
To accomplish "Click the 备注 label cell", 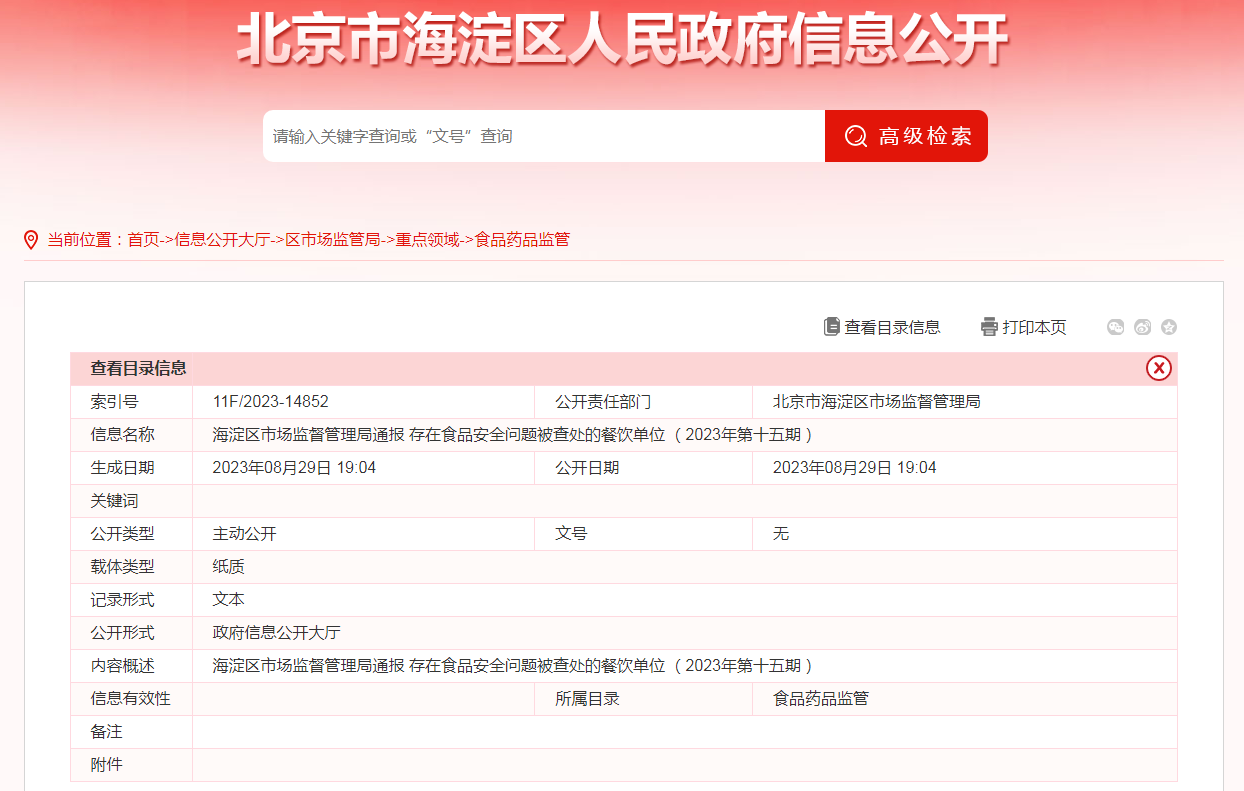I will pyautogui.click(x=131, y=732).
